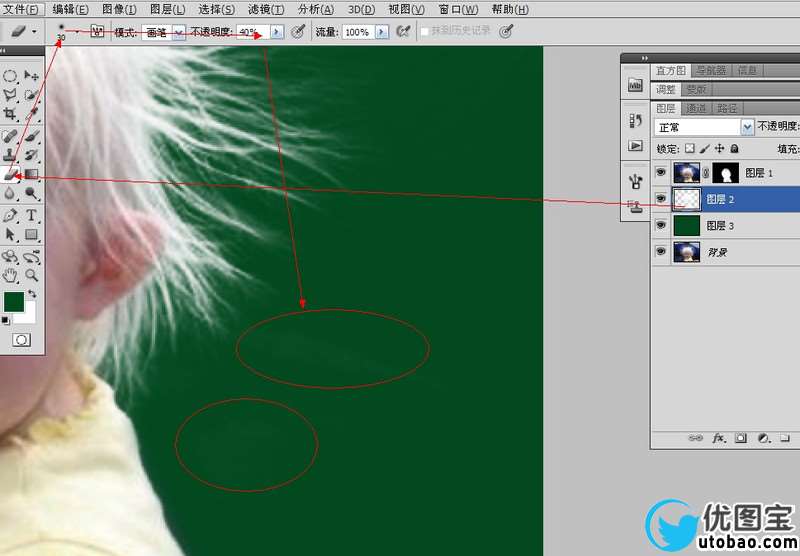Enable airbrush mode
Image resolution: width=800 pixels, height=556 pixels.
403,32
